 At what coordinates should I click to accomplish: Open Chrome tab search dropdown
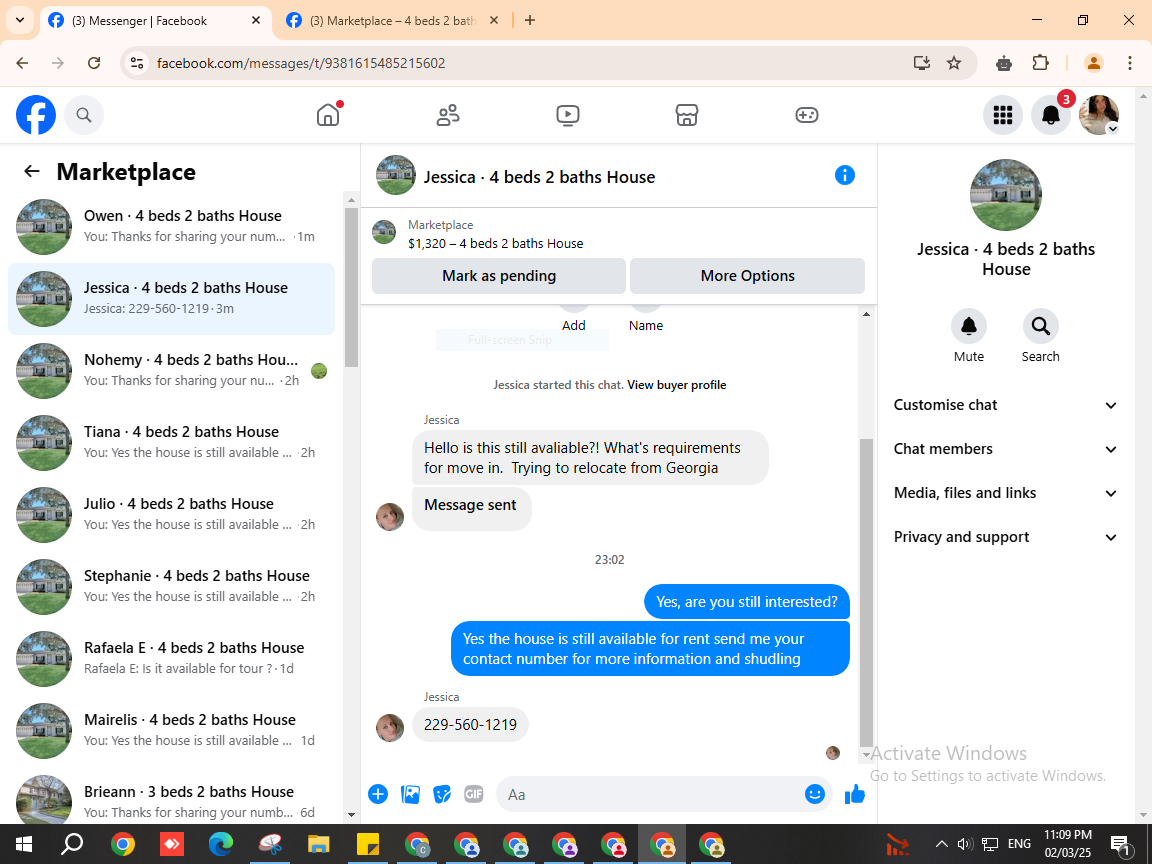pyautogui.click(x=20, y=21)
